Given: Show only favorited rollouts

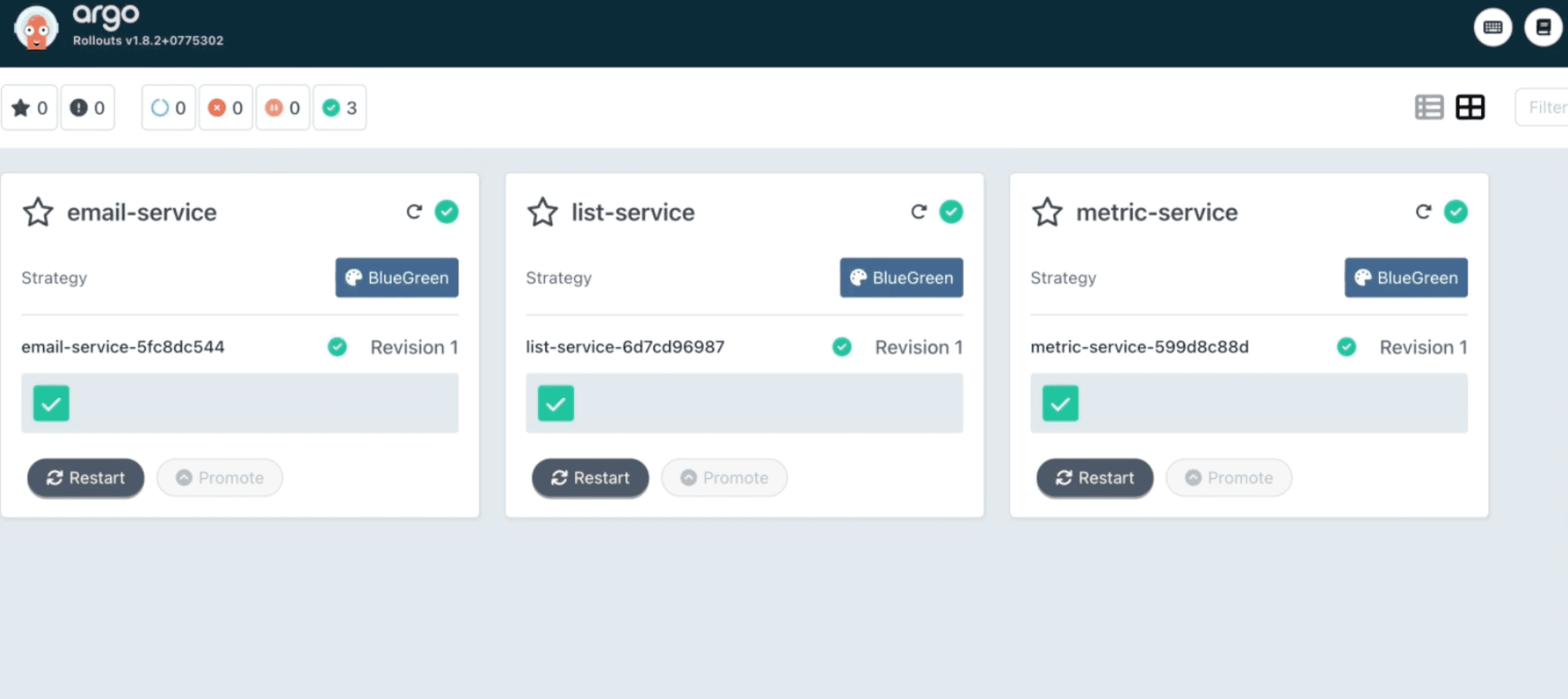Looking at the screenshot, I should 29,107.
